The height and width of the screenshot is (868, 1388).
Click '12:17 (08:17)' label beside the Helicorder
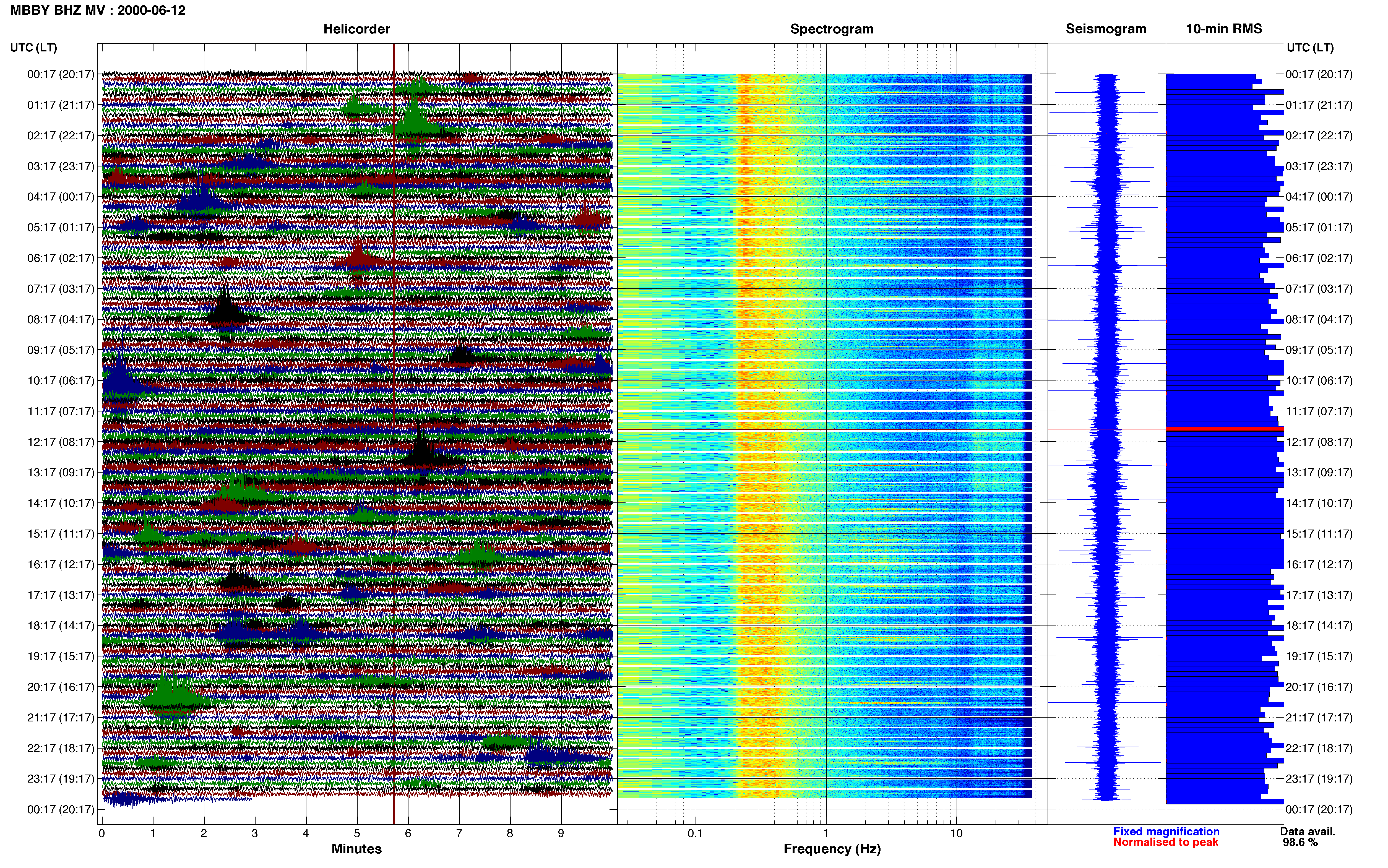(x=61, y=442)
